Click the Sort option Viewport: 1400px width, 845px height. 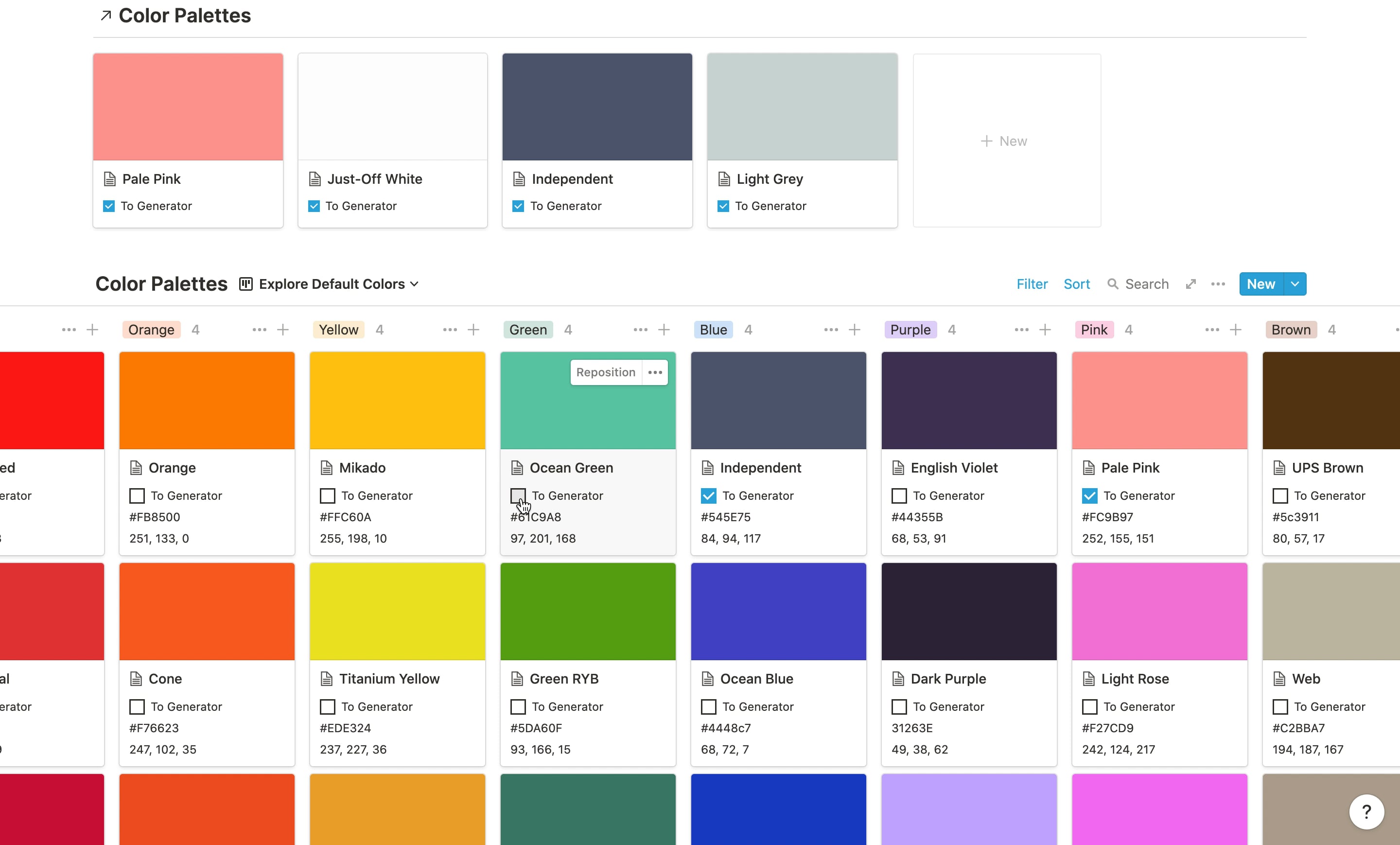[x=1076, y=284]
